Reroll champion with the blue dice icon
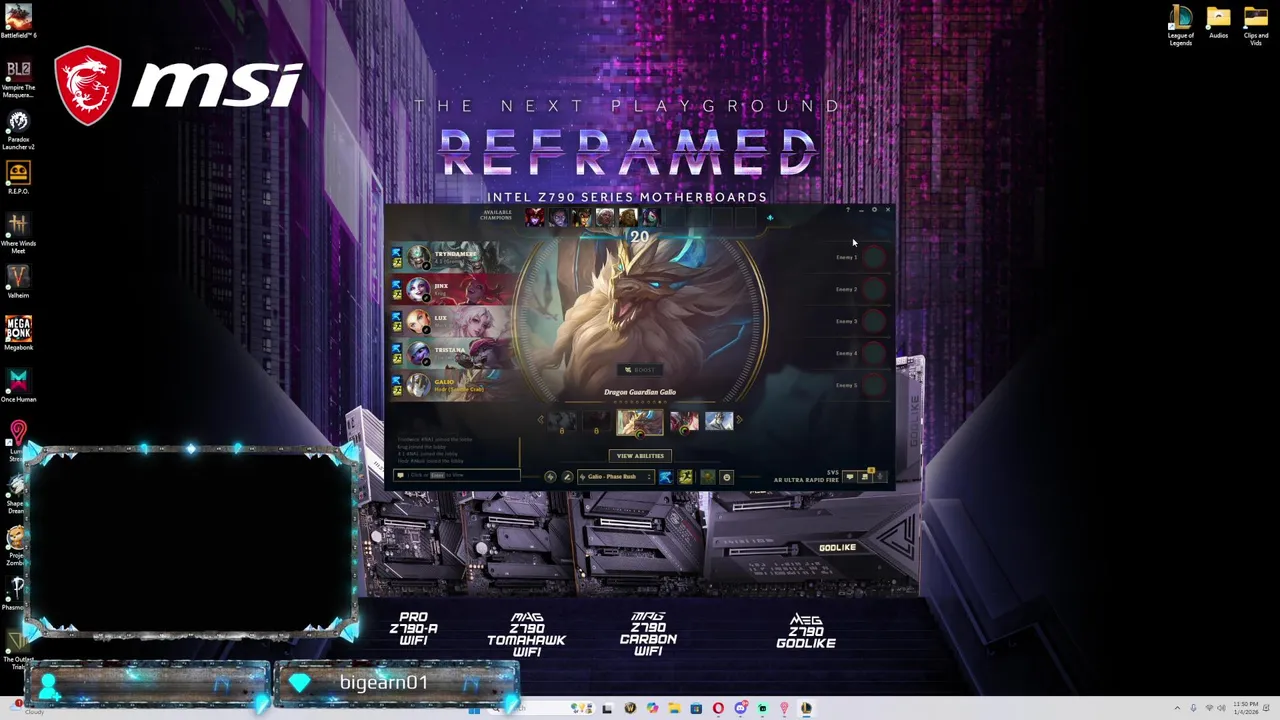 tap(770, 218)
